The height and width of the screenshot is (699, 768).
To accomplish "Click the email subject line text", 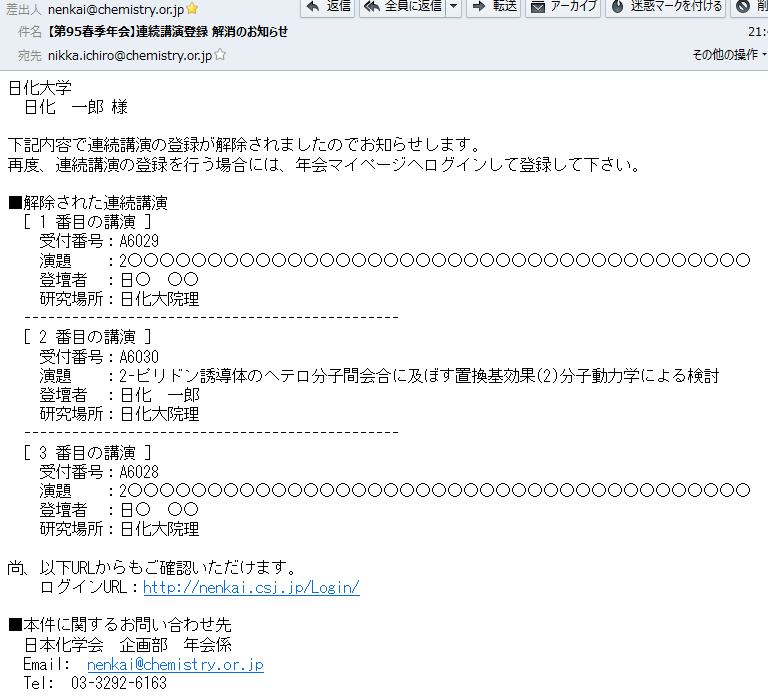I will click(168, 32).
